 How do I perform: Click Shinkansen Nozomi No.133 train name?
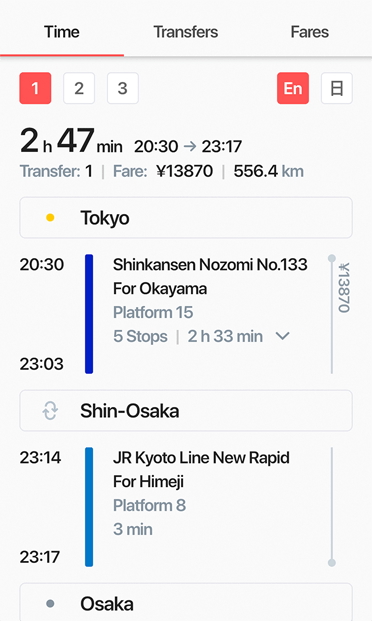click(x=210, y=265)
